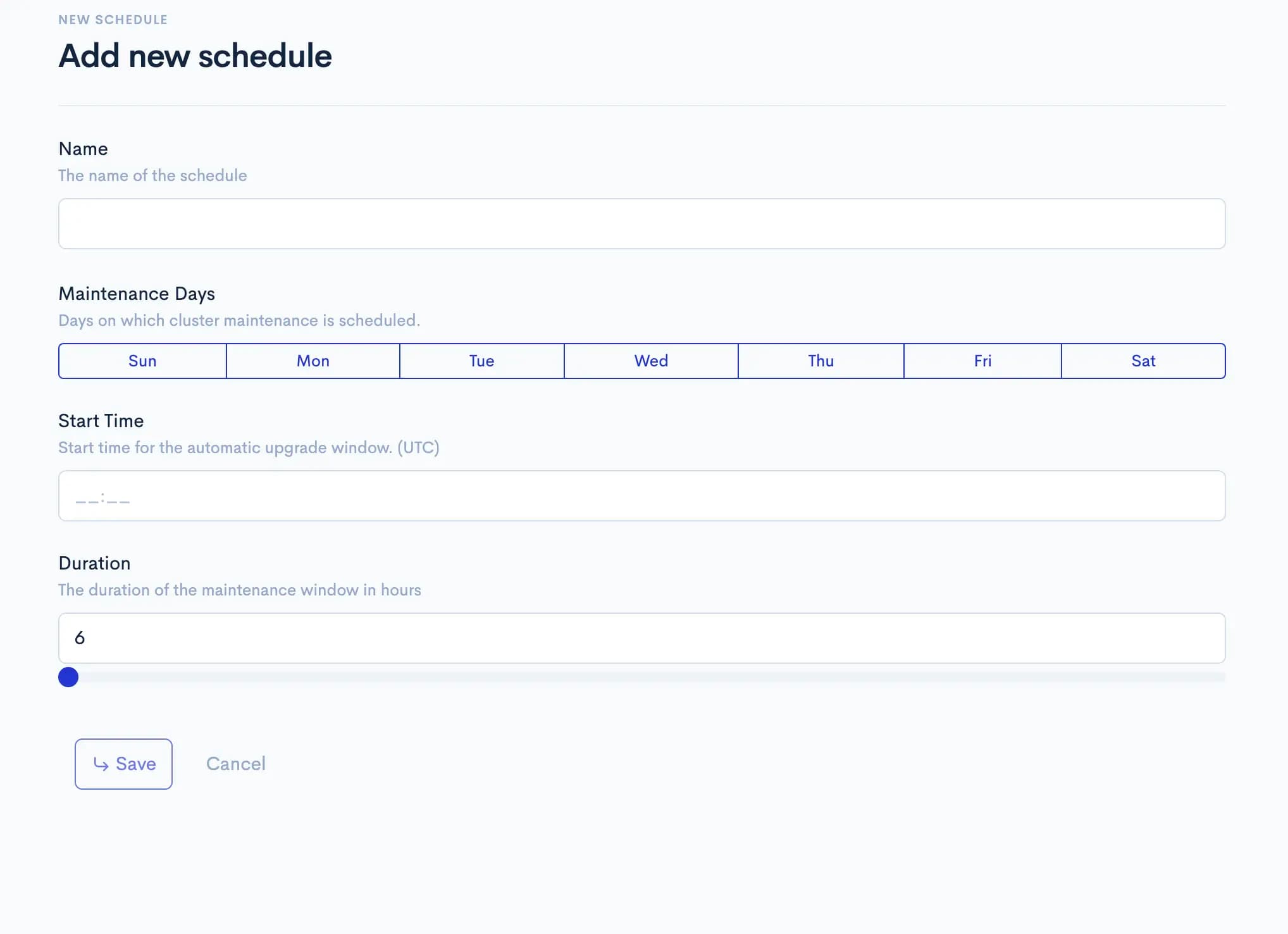Toggle Thursday as a maintenance day
The width and height of the screenshot is (1288, 934).
(x=820, y=361)
